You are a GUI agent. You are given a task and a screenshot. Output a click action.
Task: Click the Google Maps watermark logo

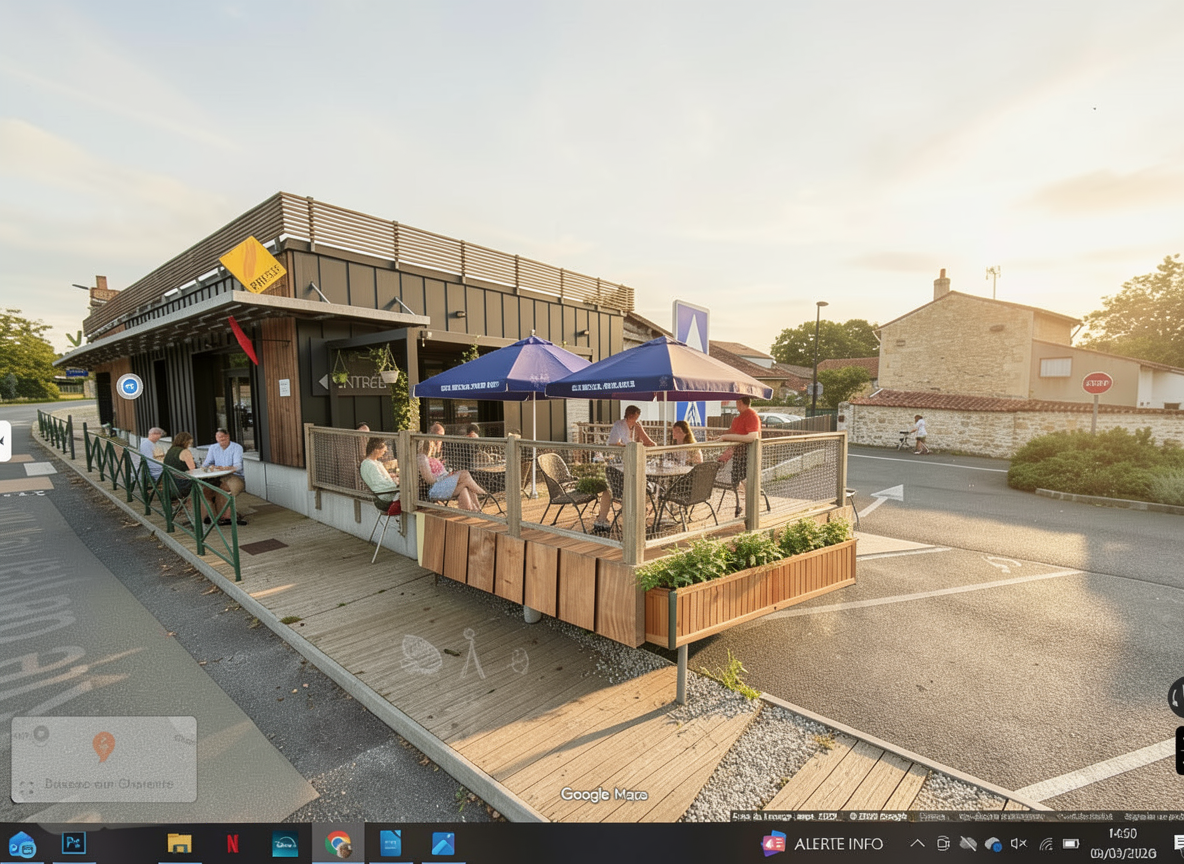pyautogui.click(x=603, y=794)
